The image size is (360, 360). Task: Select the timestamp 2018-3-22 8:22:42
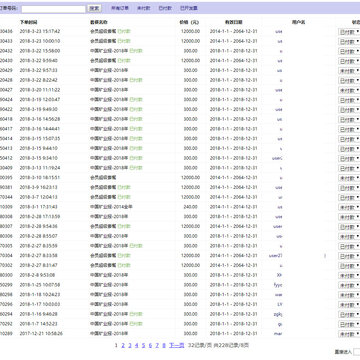38,80
